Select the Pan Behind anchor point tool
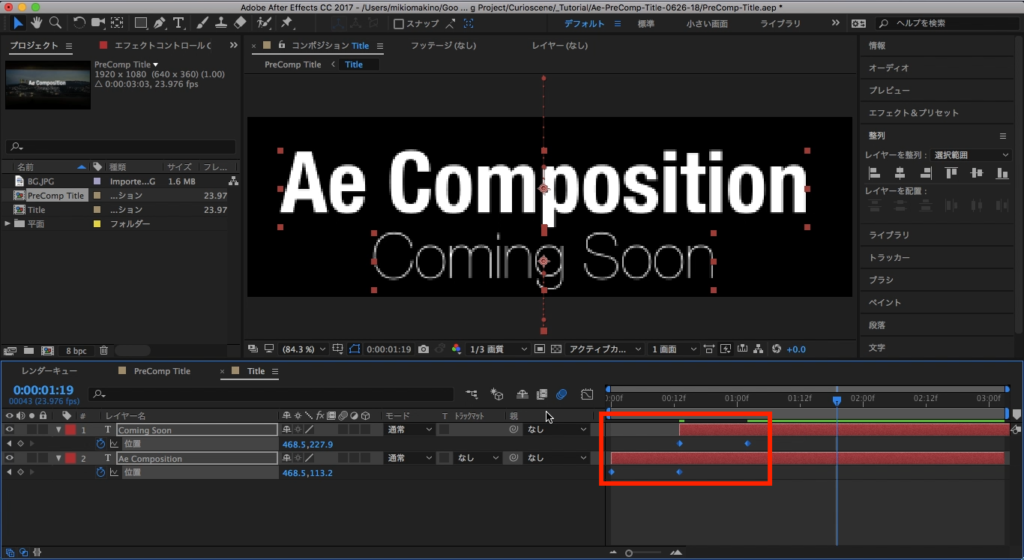This screenshot has height=560, width=1024. coord(117,23)
